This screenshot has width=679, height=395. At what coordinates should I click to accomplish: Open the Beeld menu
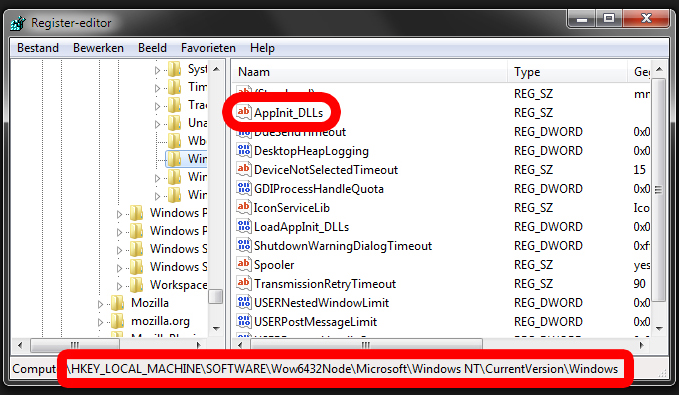point(152,48)
